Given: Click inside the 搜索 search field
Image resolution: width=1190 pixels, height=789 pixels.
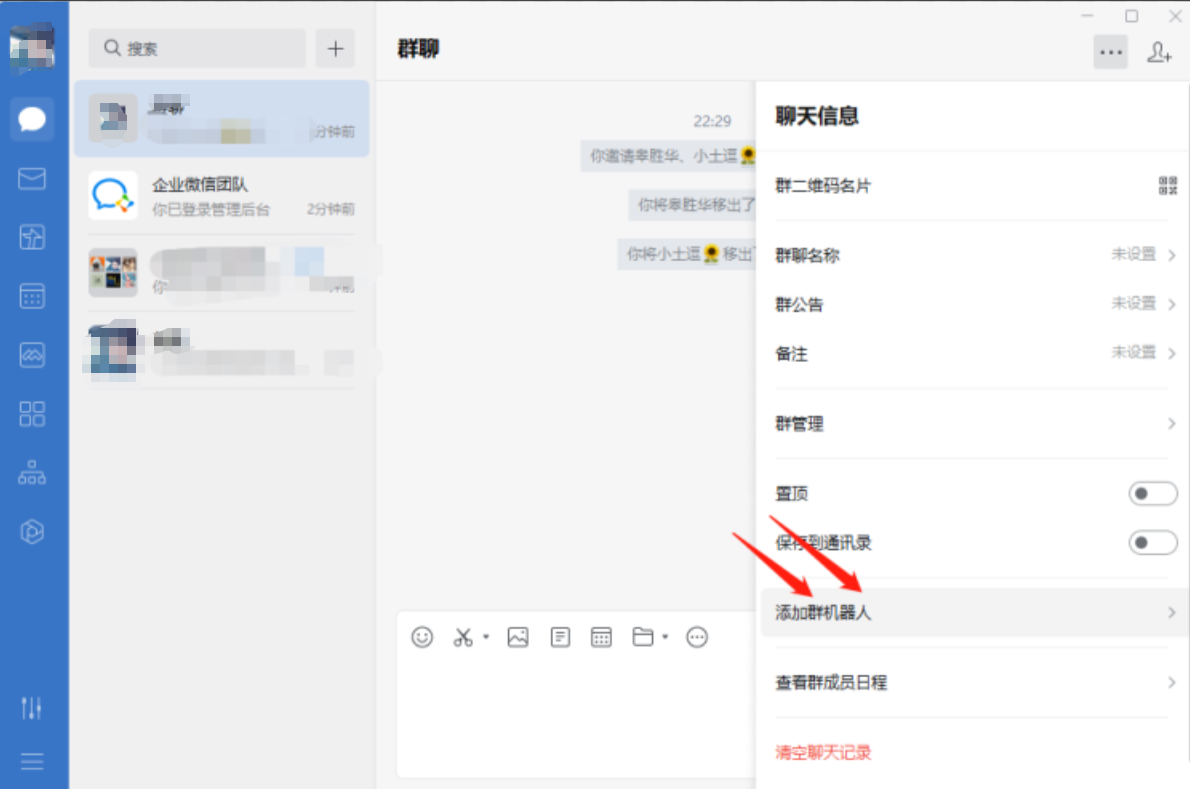Looking at the screenshot, I should 197,47.
